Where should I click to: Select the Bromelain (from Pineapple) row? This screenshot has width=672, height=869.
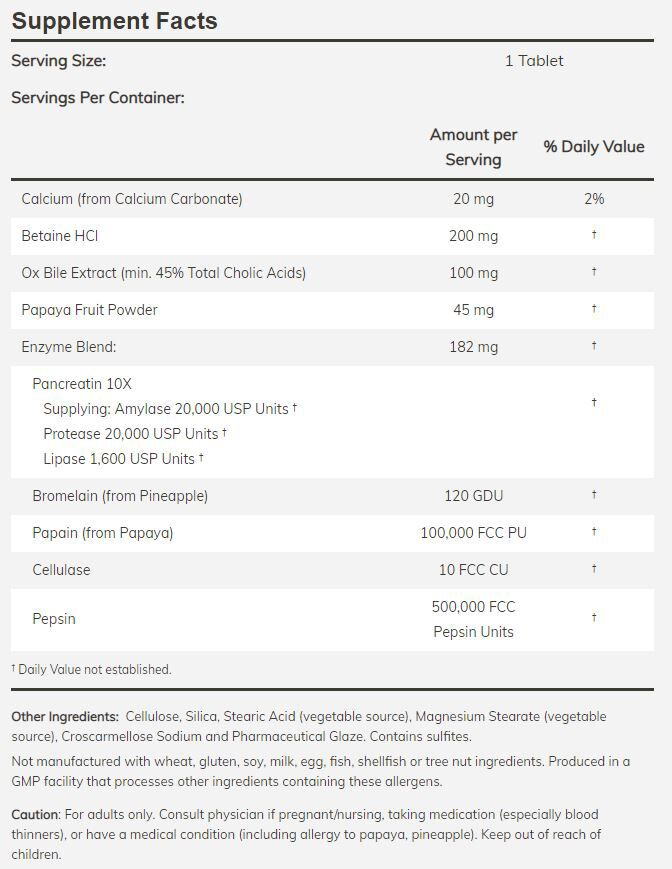[120, 496]
